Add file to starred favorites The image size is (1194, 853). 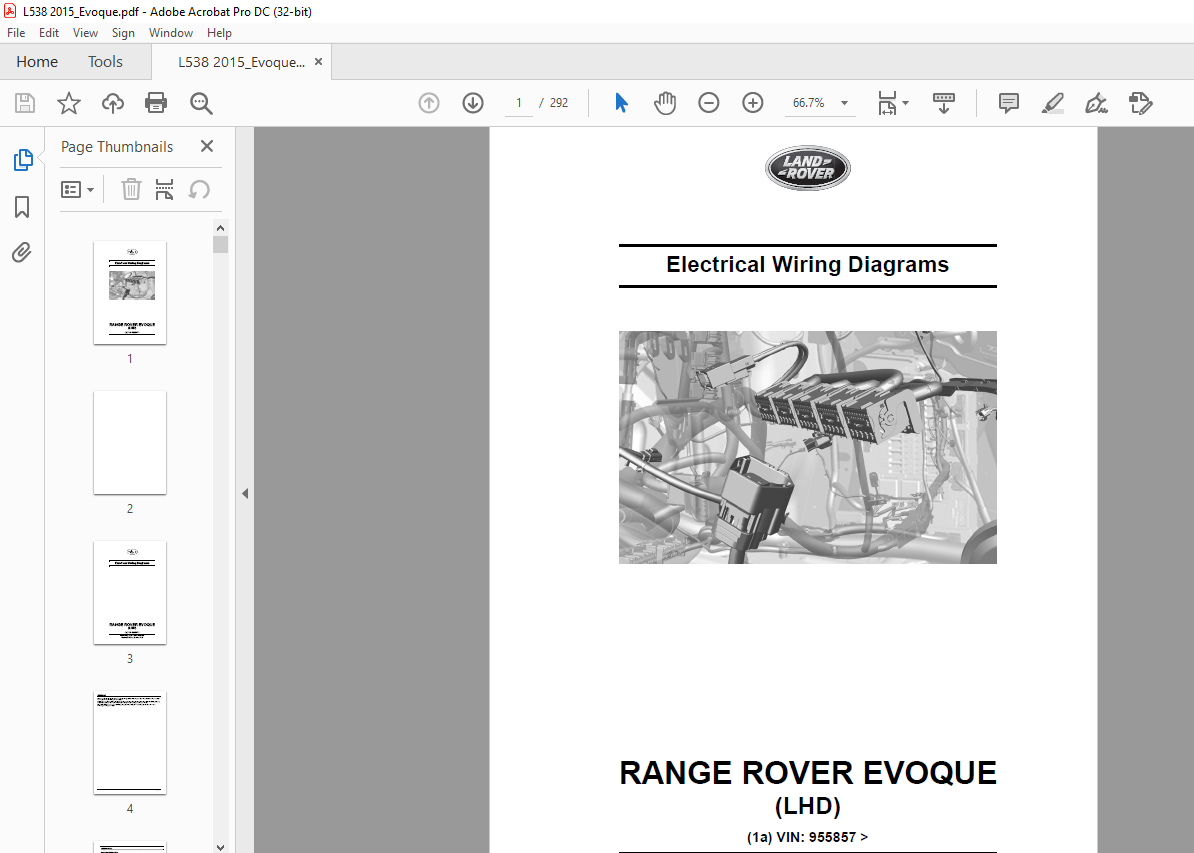click(69, 103)
